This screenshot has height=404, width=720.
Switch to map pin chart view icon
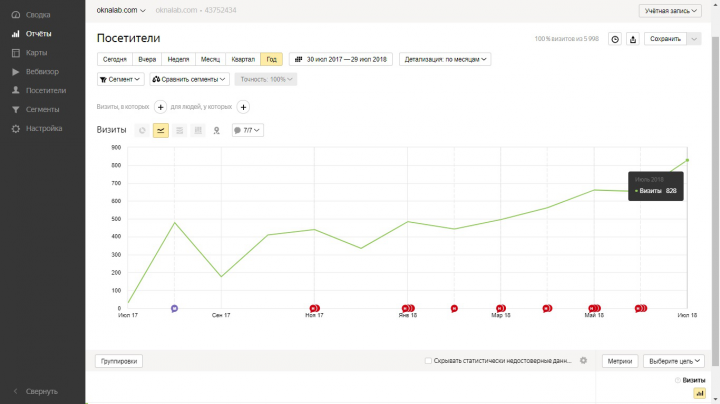click(x=216, y=130)
